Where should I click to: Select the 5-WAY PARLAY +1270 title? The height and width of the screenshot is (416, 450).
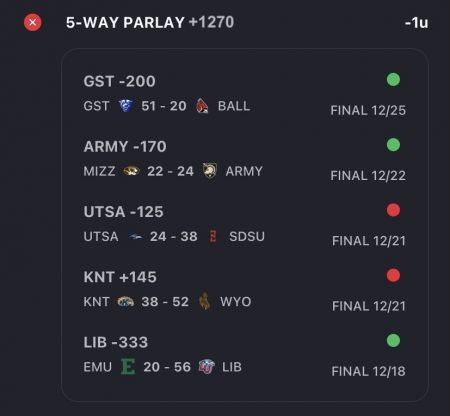click(x=150, y=23)
